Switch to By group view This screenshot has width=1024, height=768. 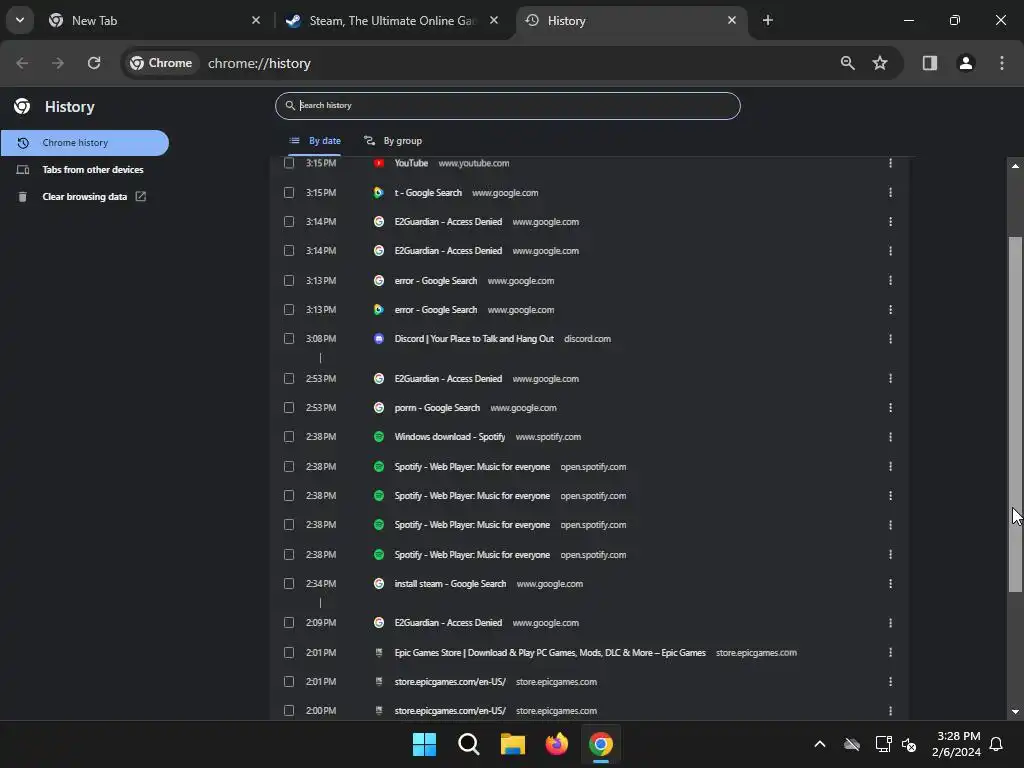pos(392,140)
